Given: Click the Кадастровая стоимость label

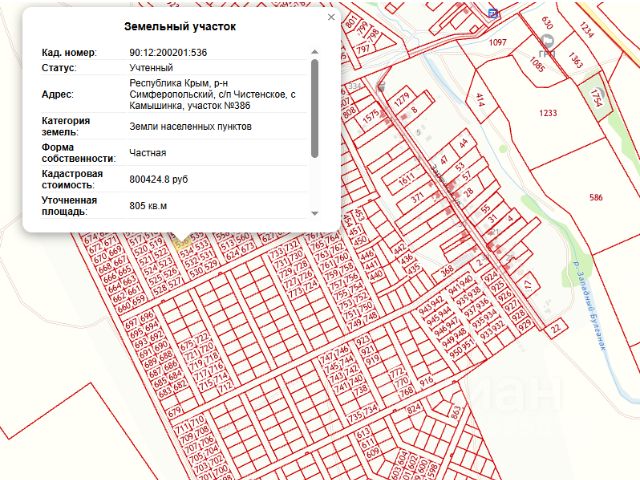Looking at the screenshot, I should pyautogui.click(x=72, y=179).
